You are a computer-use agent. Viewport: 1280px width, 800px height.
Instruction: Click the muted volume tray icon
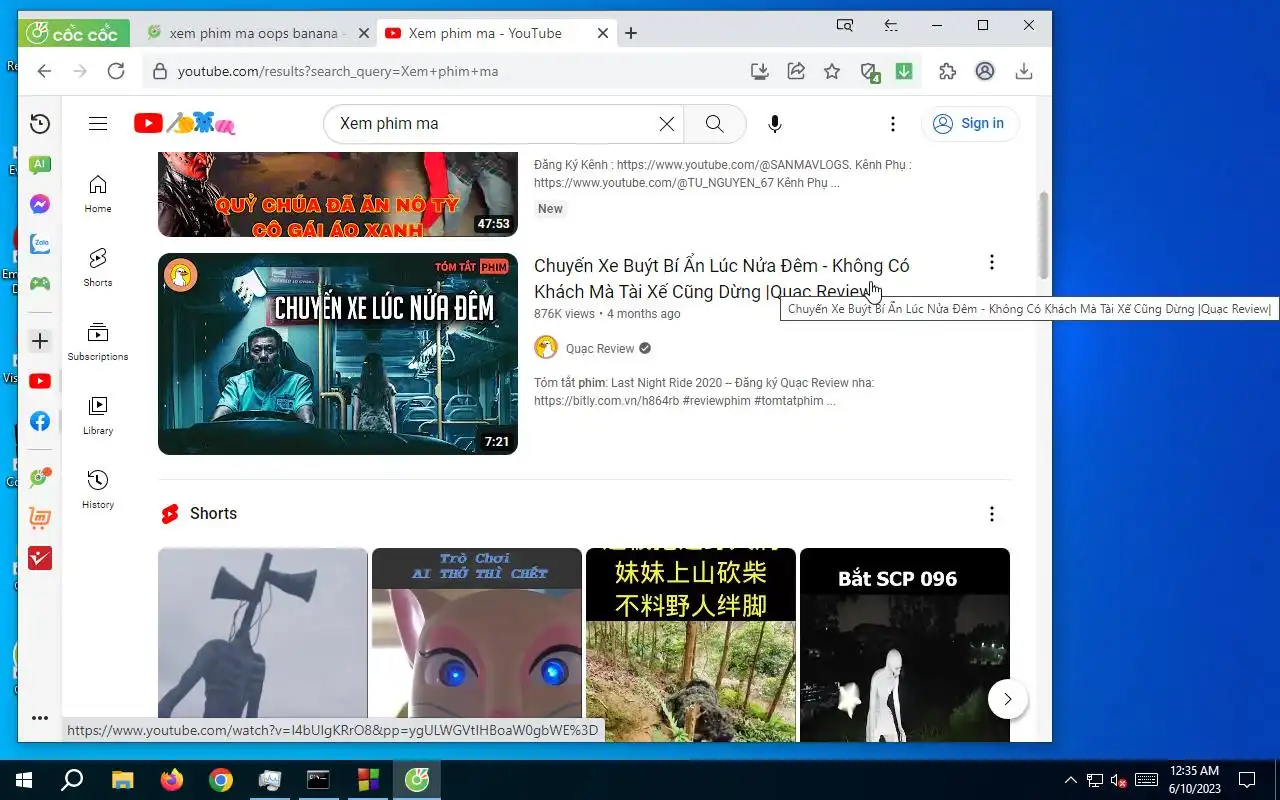coord(1120,780)
